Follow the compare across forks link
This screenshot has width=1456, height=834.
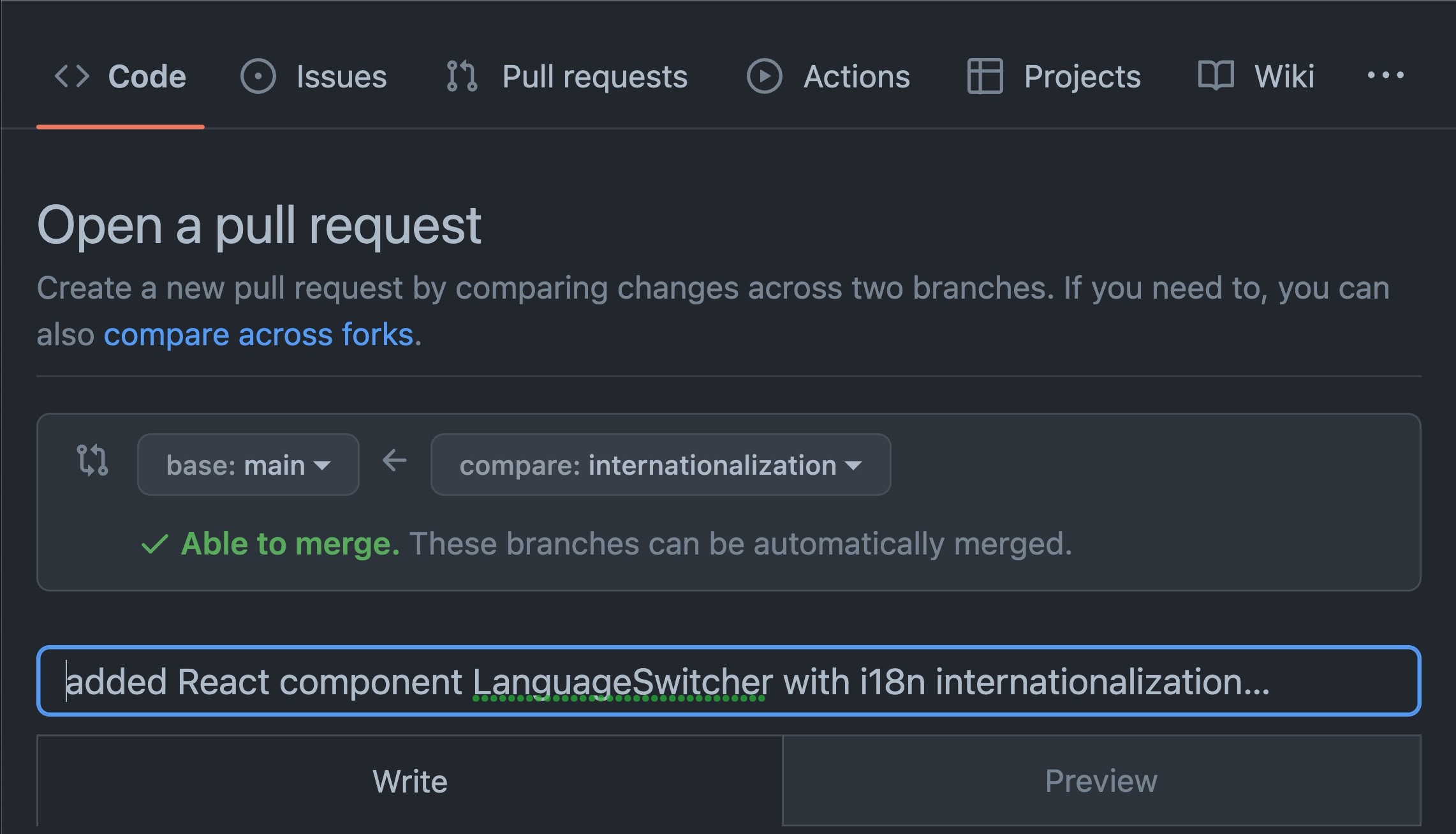[258, 334]
